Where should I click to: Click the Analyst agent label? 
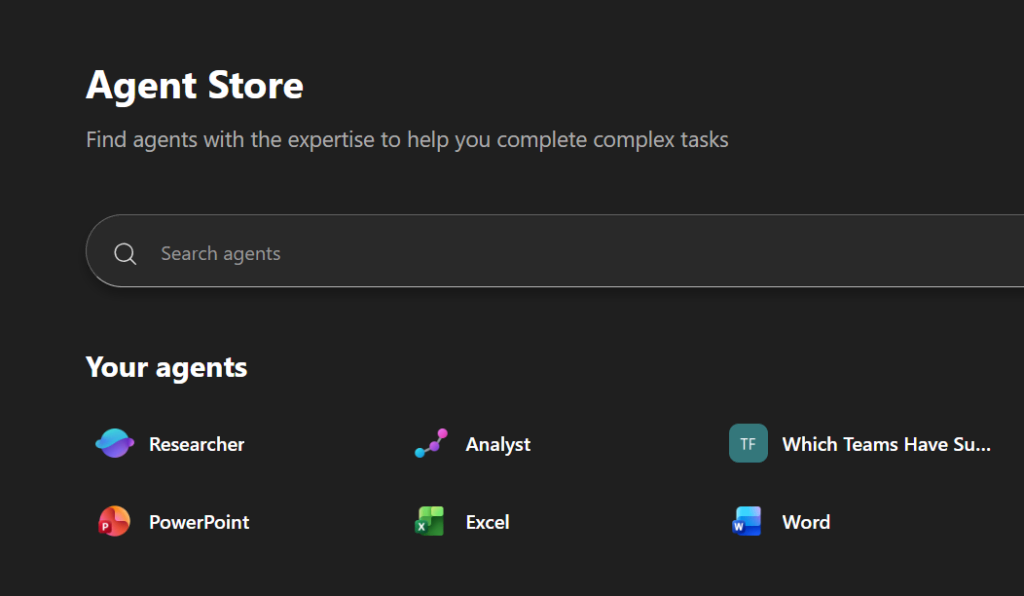(498, 443)
